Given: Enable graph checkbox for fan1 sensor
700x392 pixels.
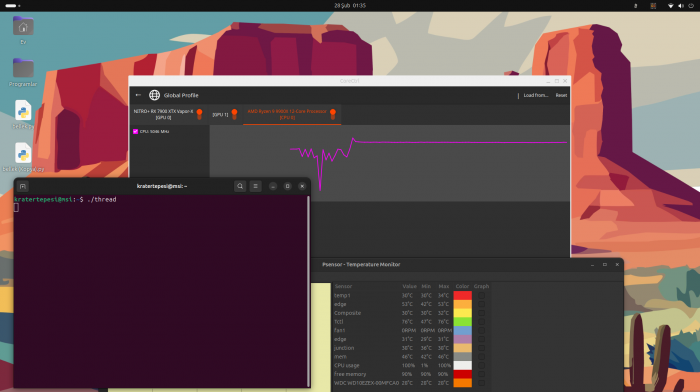Looking at the screenshot, I should point(481,330).
